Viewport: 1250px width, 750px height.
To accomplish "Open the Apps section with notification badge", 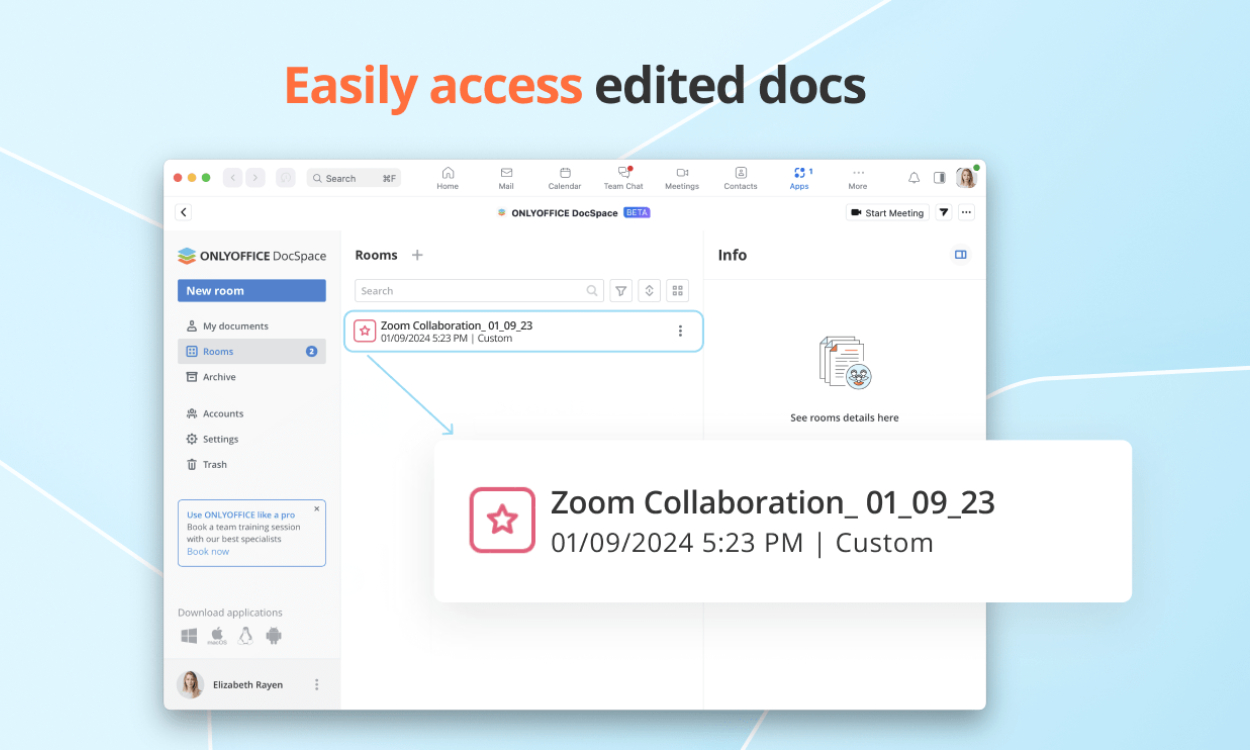I will click(x=799, y=177).
